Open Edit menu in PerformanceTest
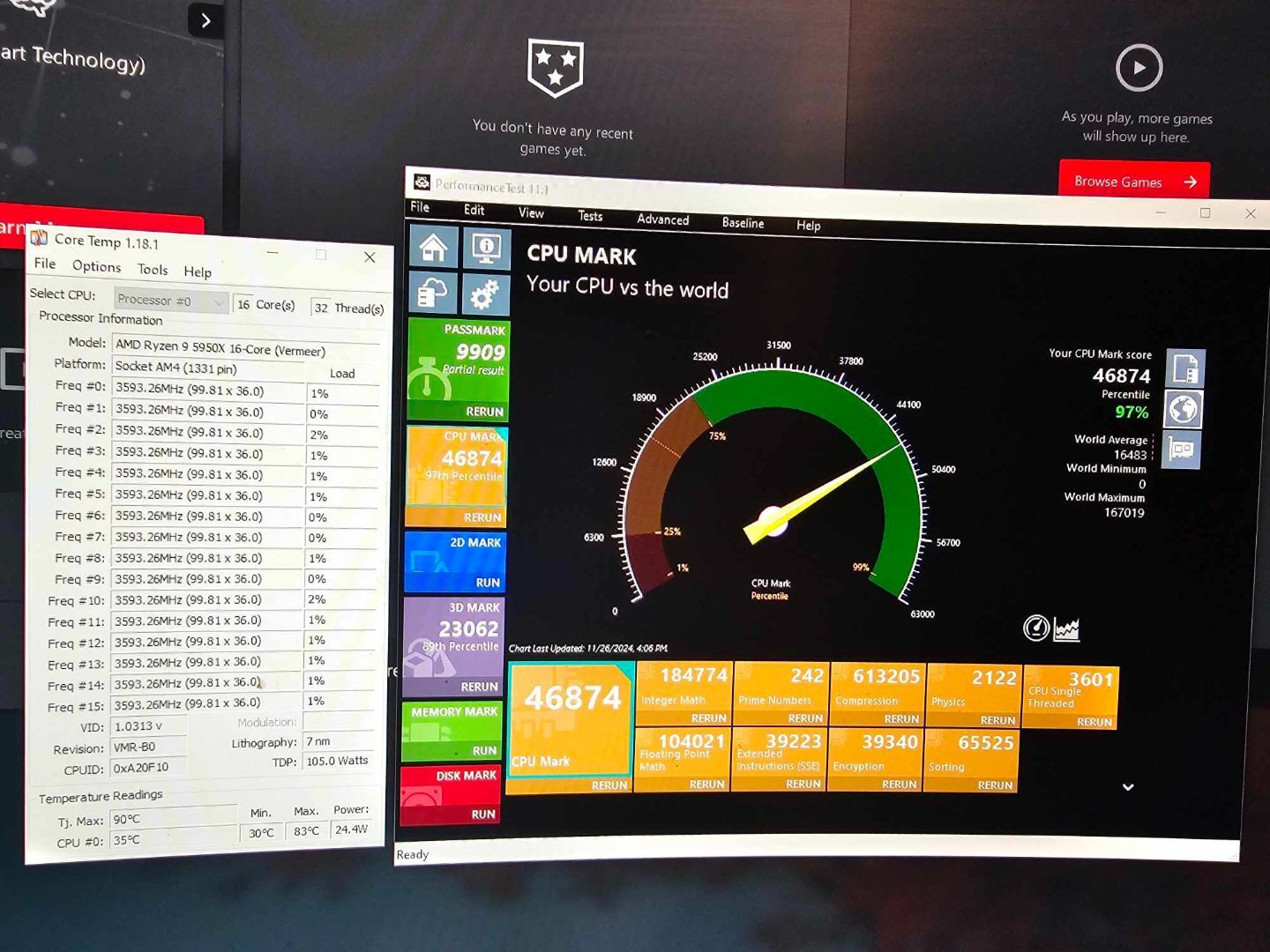Image resolution: width=1270 pixels, height=952 pixels. click(474, 210)
